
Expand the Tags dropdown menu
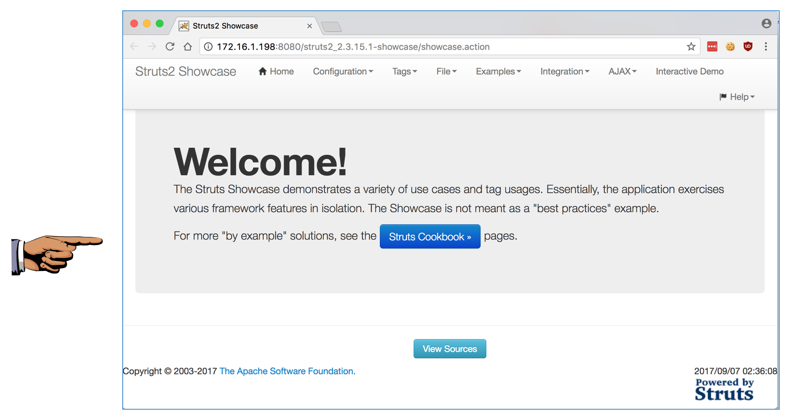click(405, 71)
